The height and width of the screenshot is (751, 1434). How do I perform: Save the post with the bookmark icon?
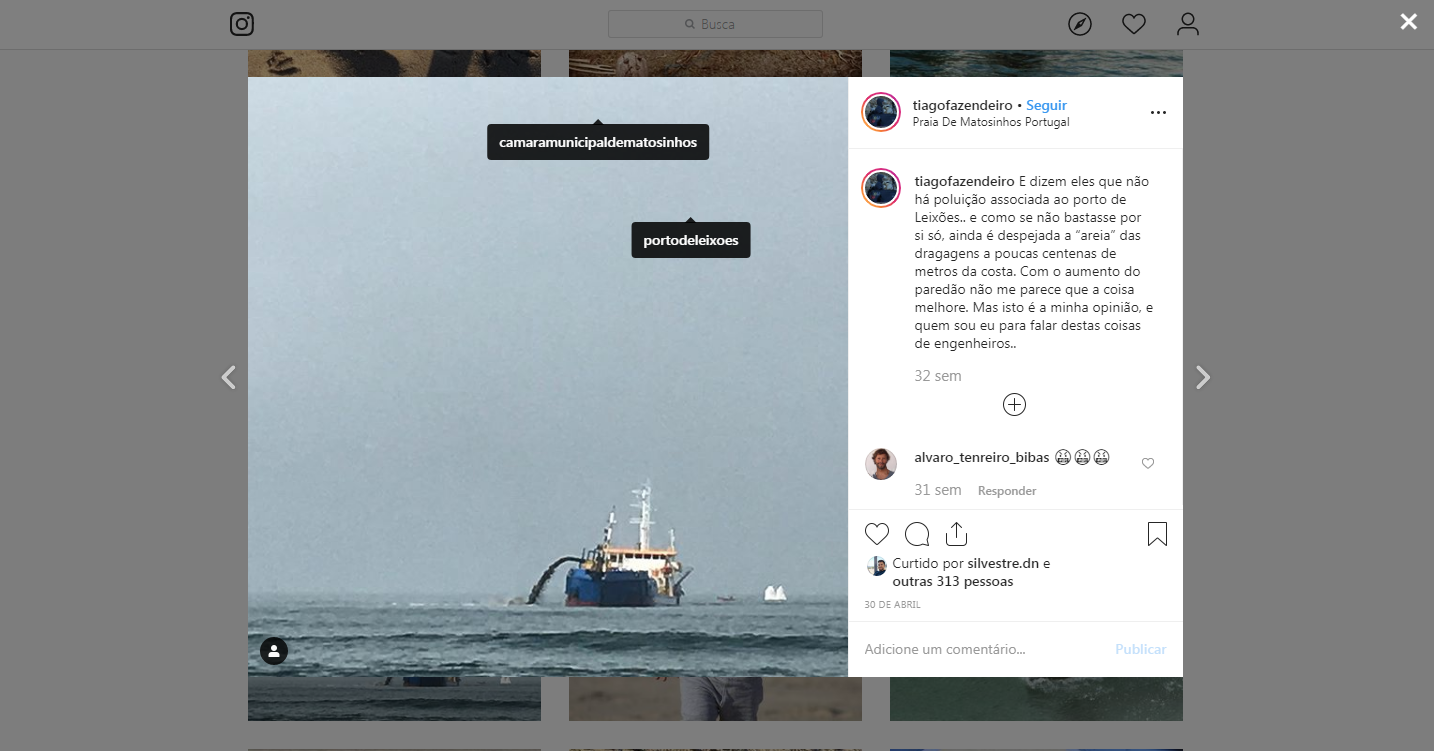coord(1157,534)
